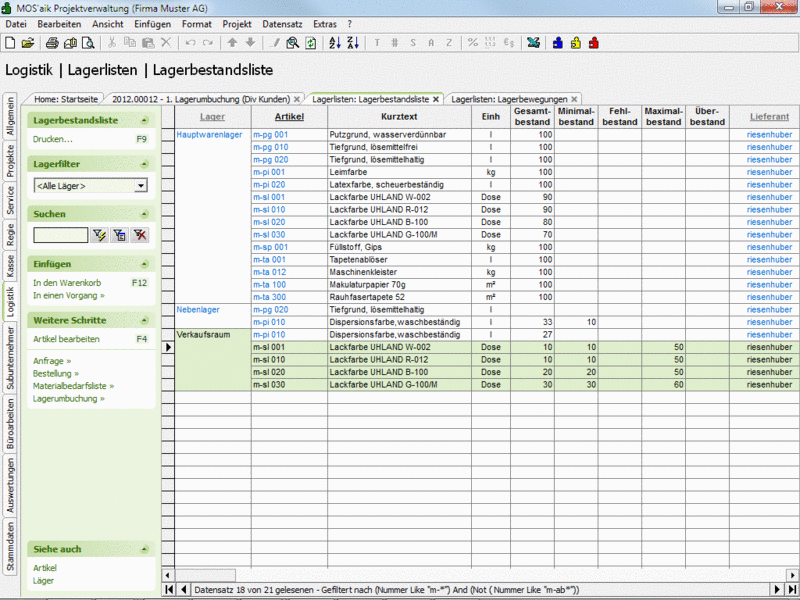Click the Drucken... link
The height and width of the screenshot is (600, 800).
pos(53,139)
